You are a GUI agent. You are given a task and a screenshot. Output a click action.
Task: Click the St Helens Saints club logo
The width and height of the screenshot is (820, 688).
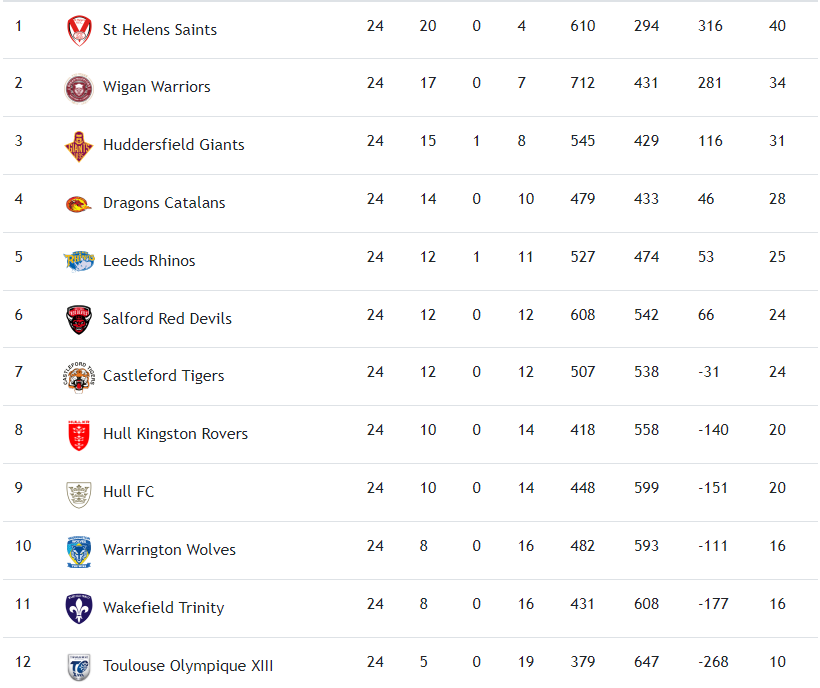pos(78,31)
